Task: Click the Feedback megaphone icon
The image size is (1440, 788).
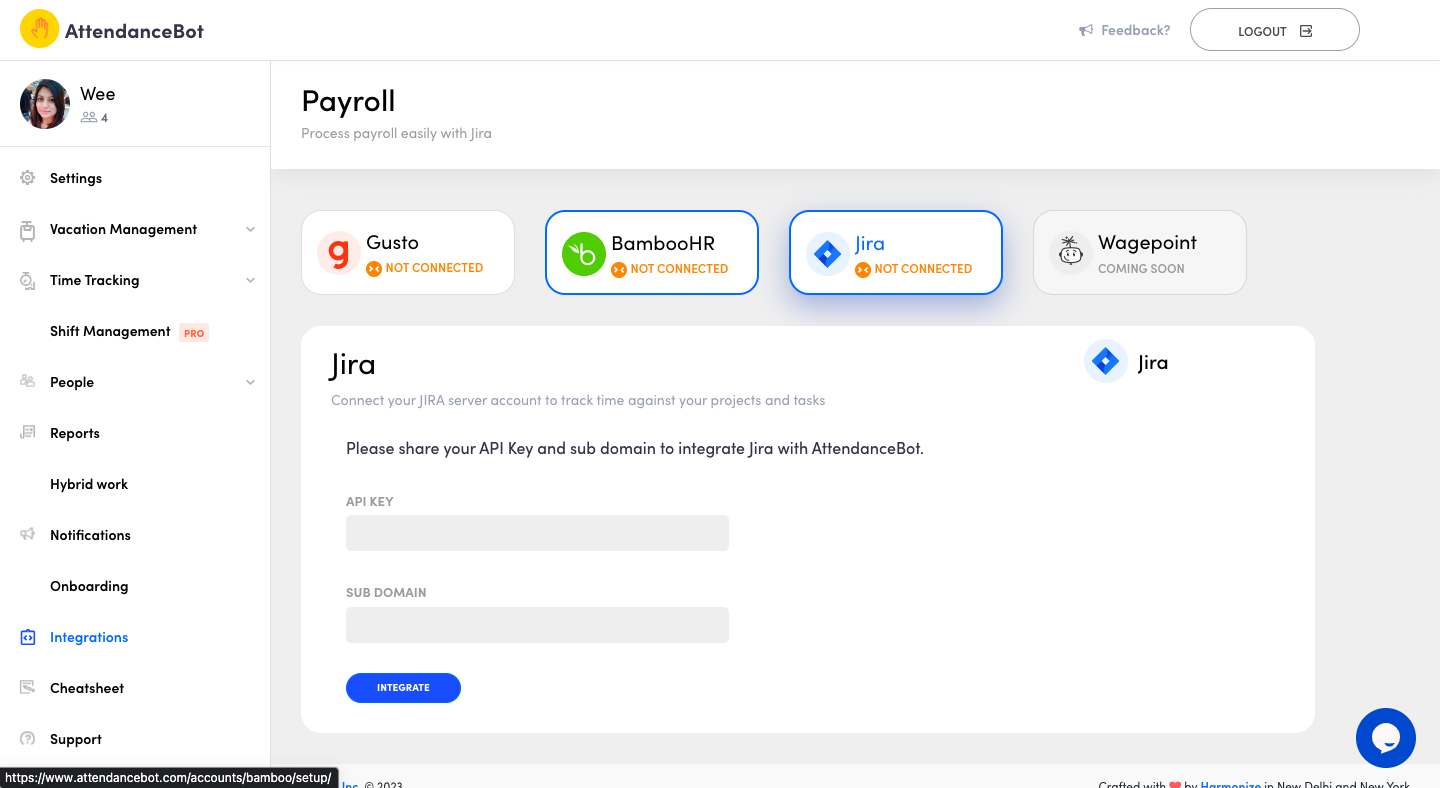Action: (1086, 31)
